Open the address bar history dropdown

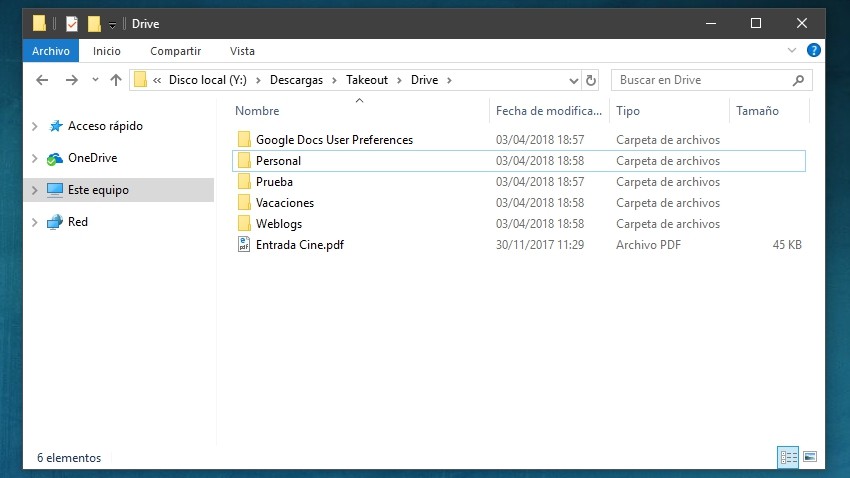(x=573, y=80)
